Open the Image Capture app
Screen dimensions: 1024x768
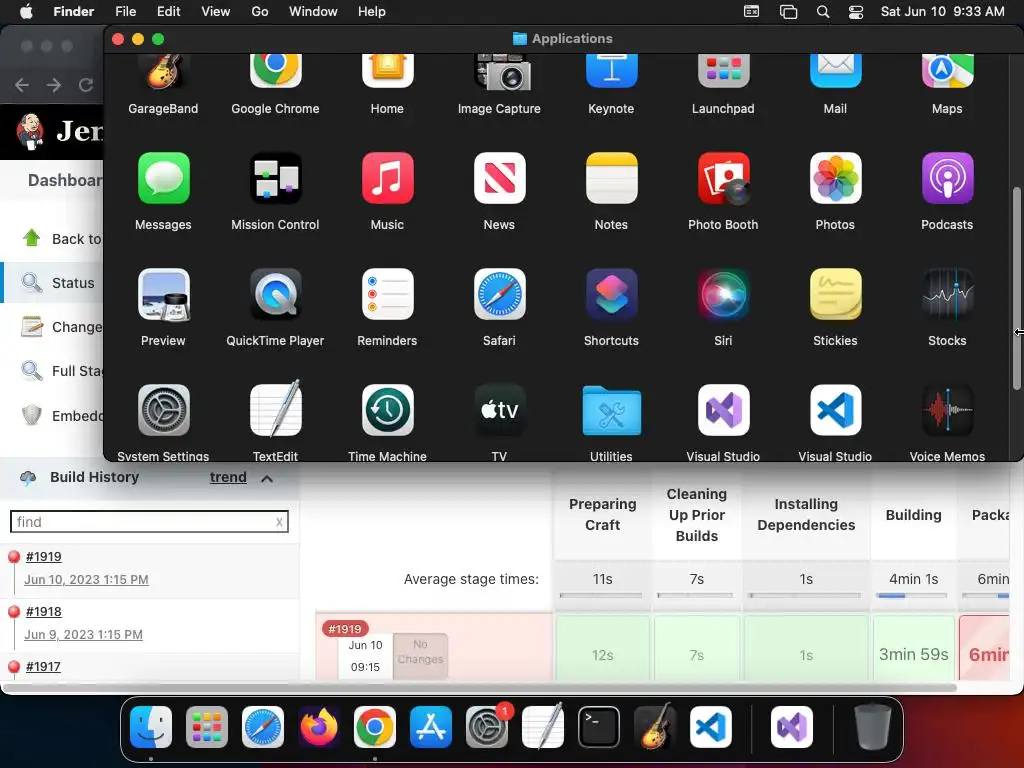[x=500, y=73]
